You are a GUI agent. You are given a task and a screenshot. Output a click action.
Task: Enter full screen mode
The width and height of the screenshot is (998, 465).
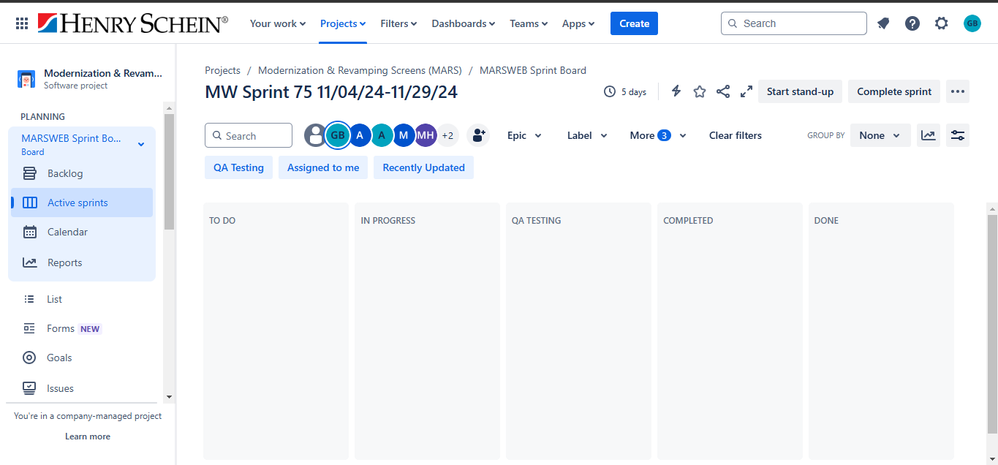tap(746, 92)
